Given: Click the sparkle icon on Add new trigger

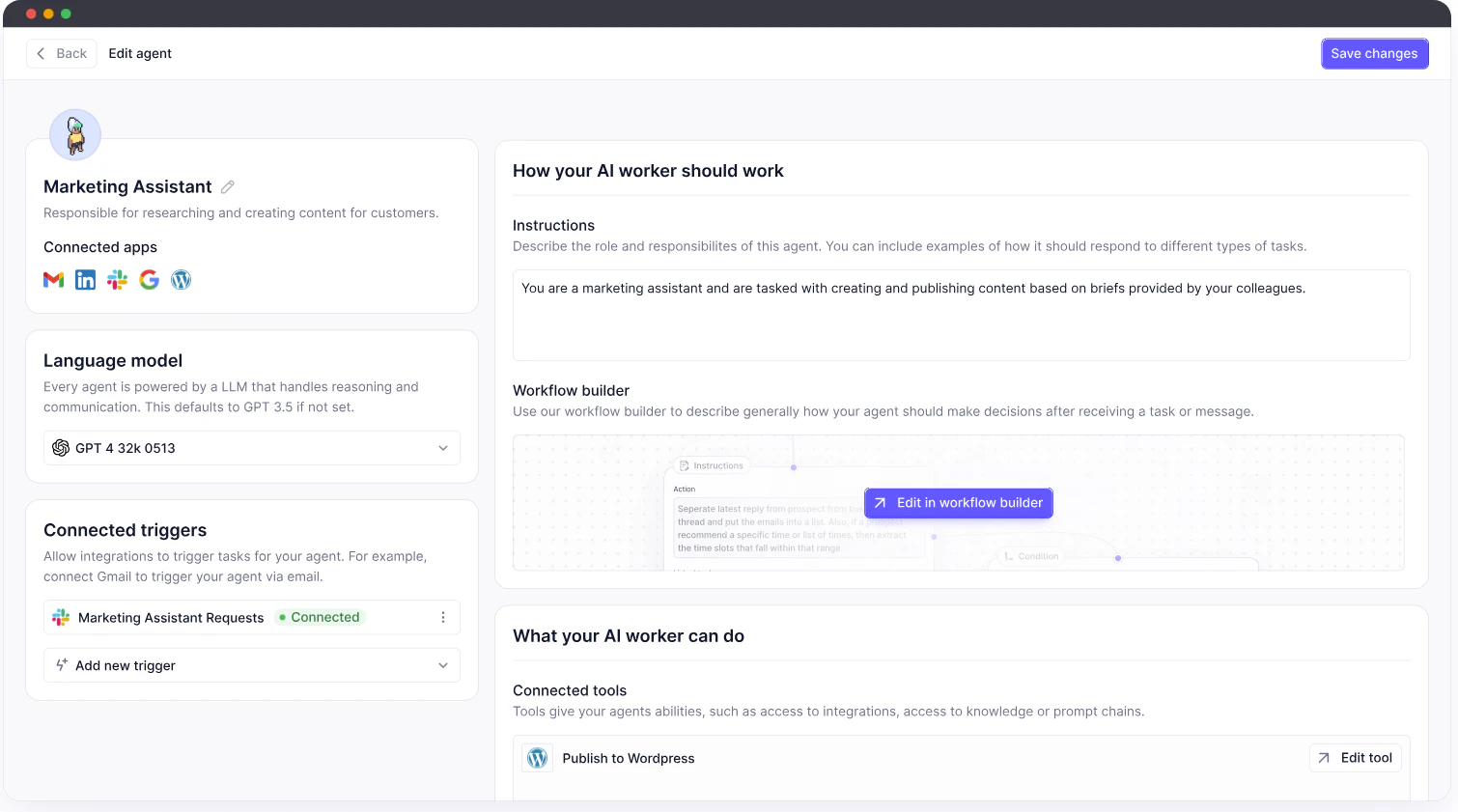Looking at the screenshot, I should point(61,665).
